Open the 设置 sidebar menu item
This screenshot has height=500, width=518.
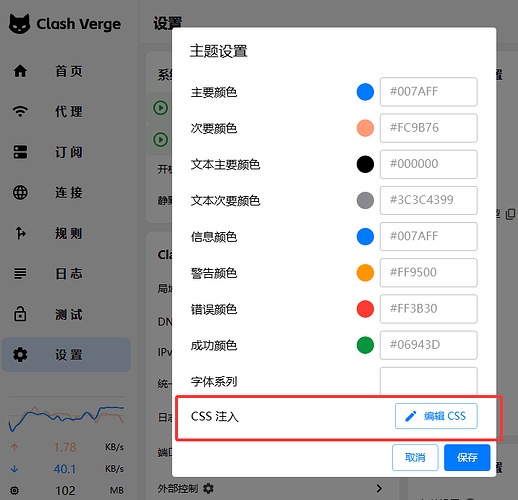(66, 354)
